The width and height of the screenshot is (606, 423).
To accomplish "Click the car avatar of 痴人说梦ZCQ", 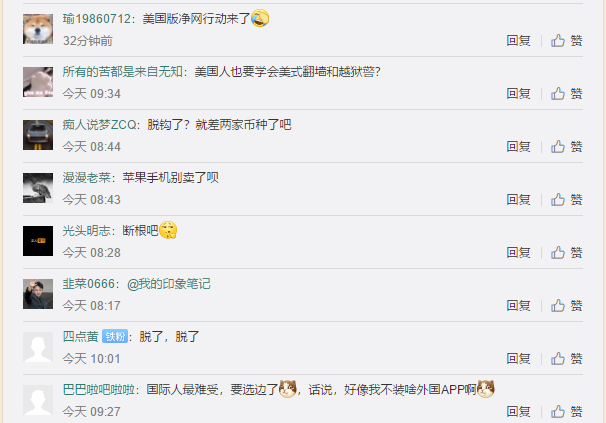I will 38,135.
